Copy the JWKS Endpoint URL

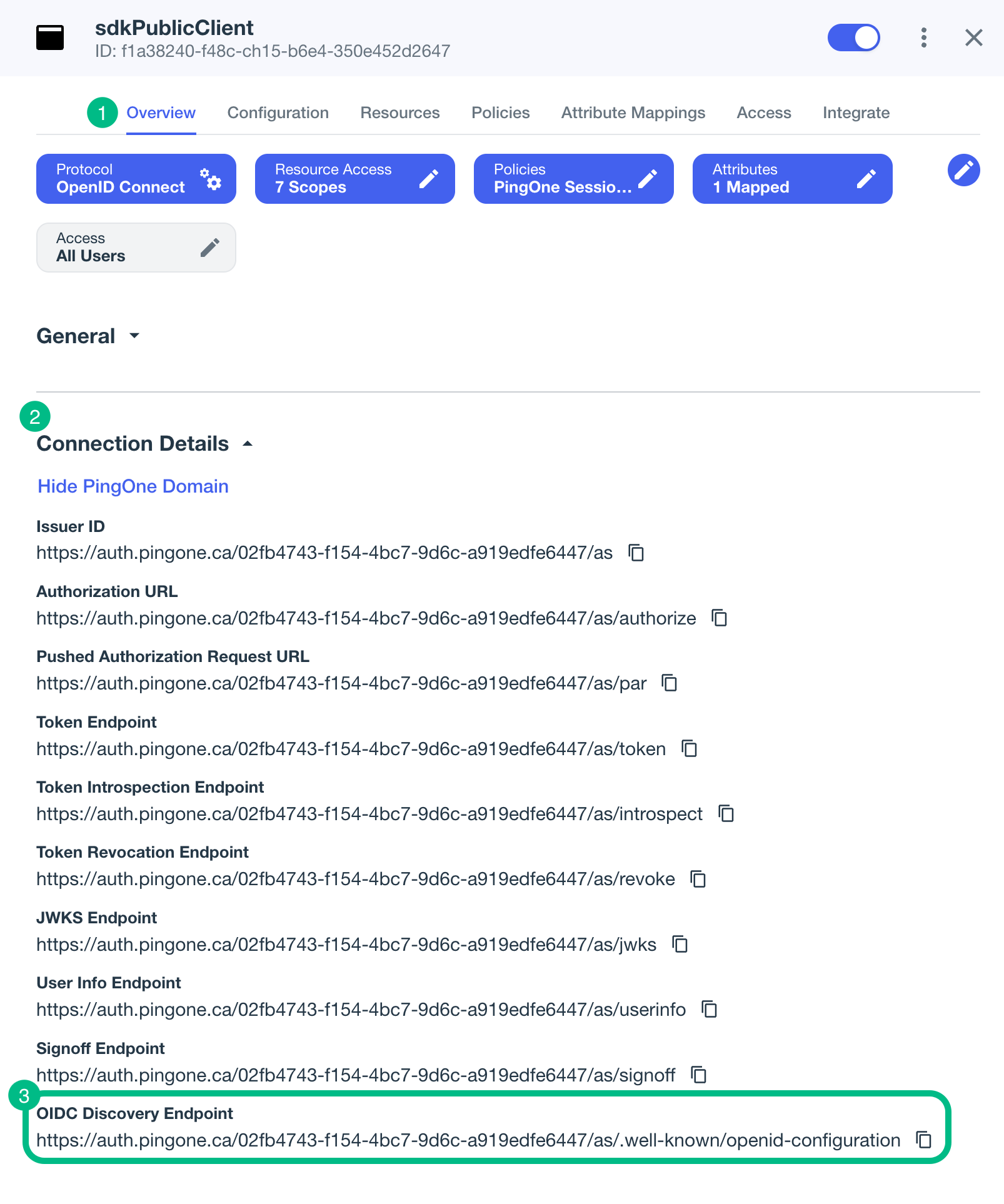(679, 945)
